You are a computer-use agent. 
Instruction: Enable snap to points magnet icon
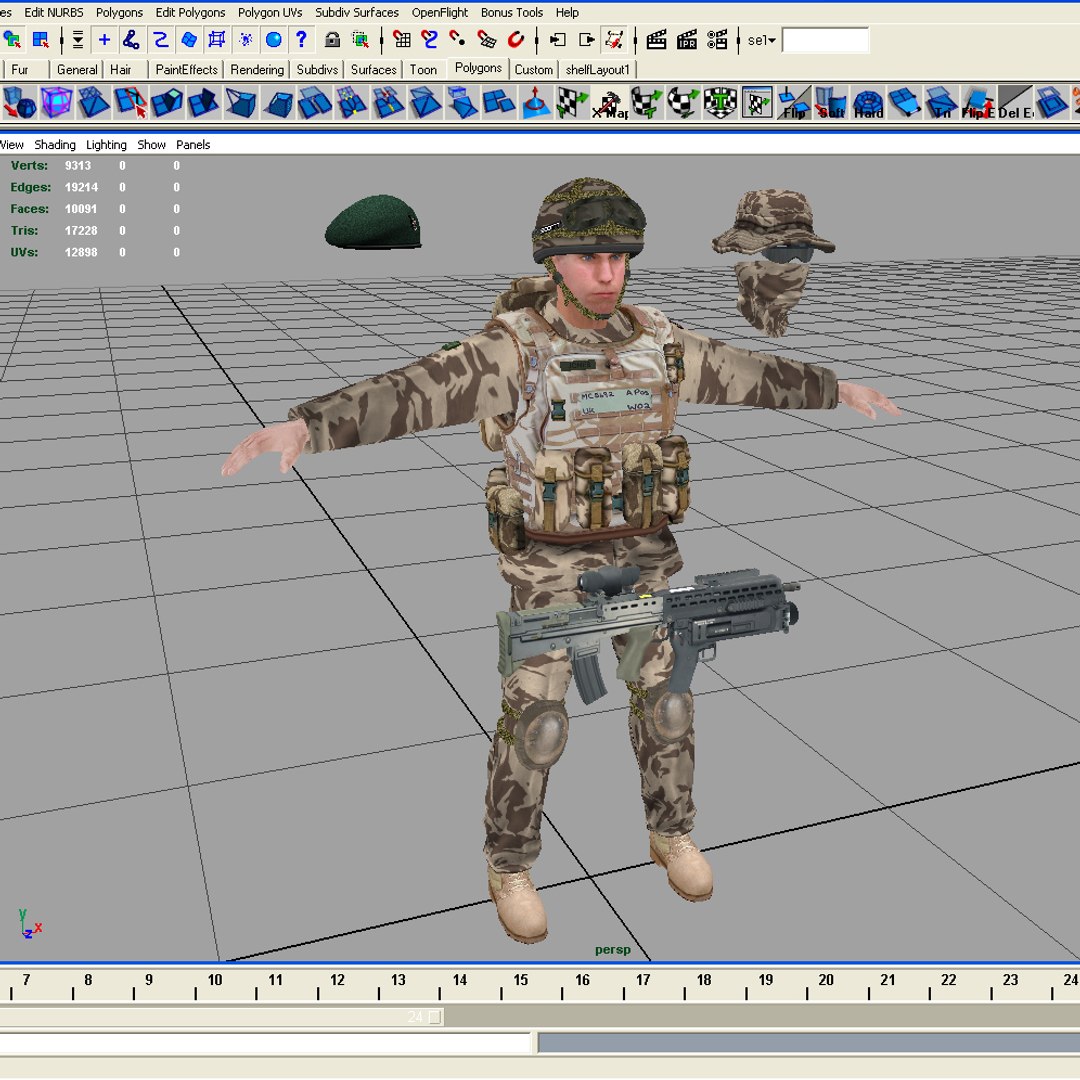coord(457,40)
